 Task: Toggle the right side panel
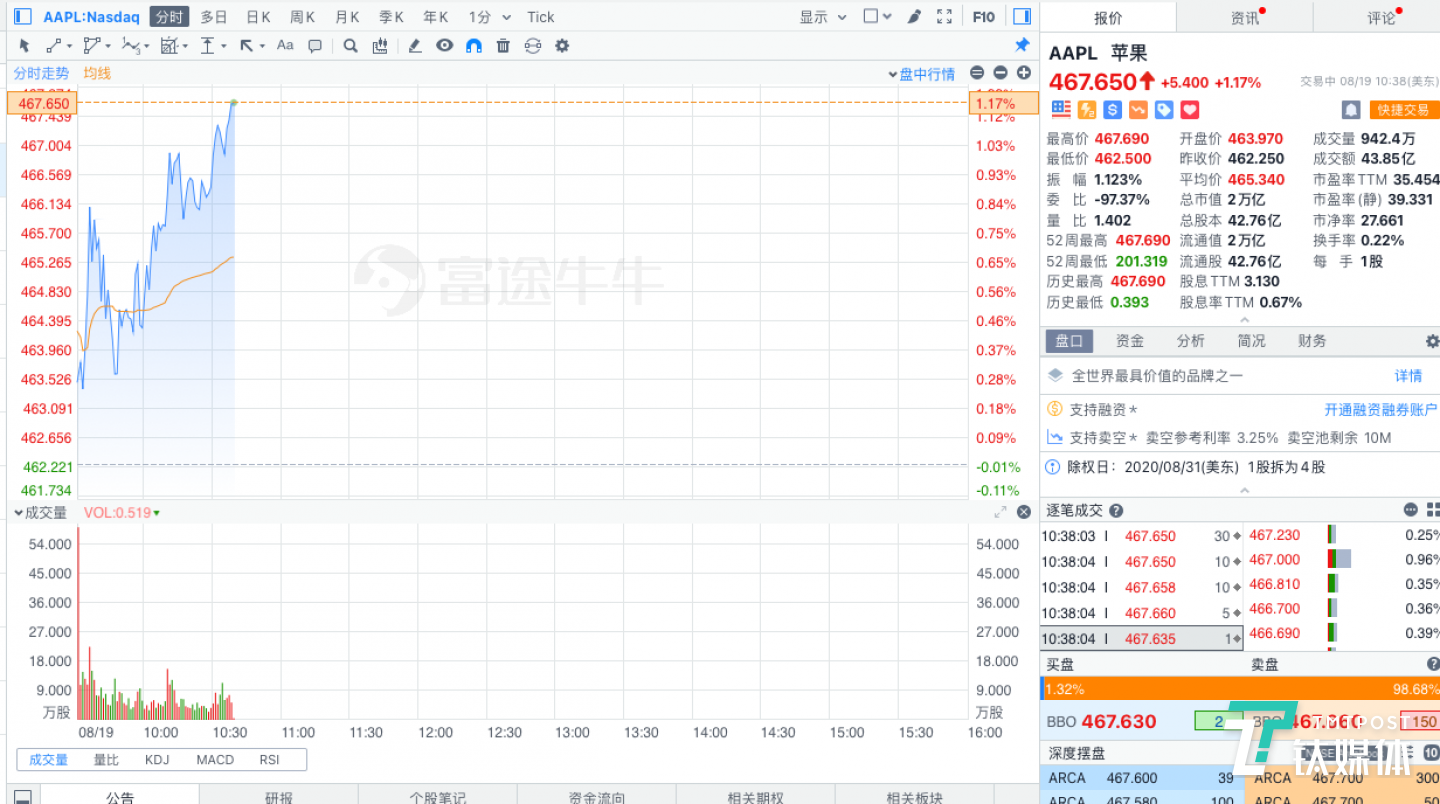(1022, 17)
